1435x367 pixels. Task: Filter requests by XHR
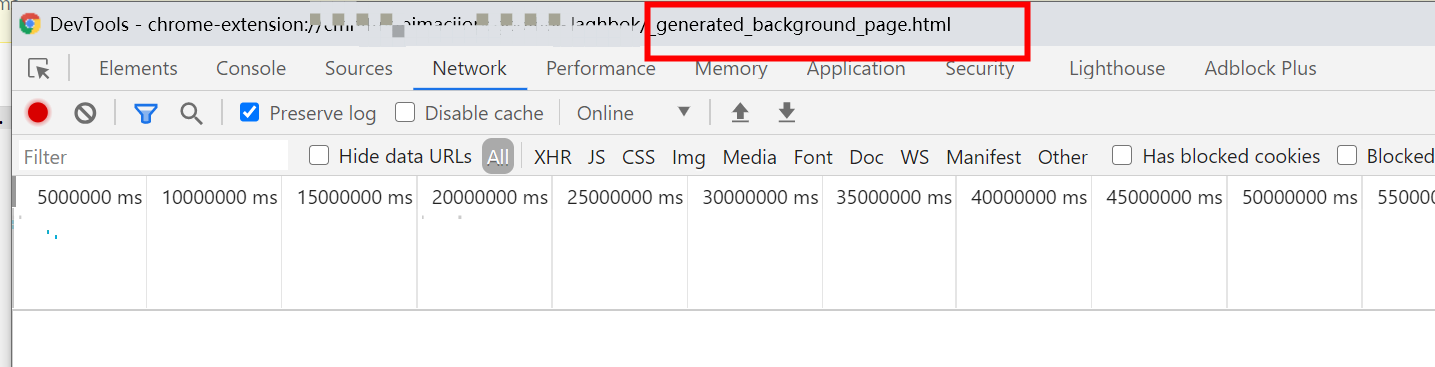coord(553,157)
